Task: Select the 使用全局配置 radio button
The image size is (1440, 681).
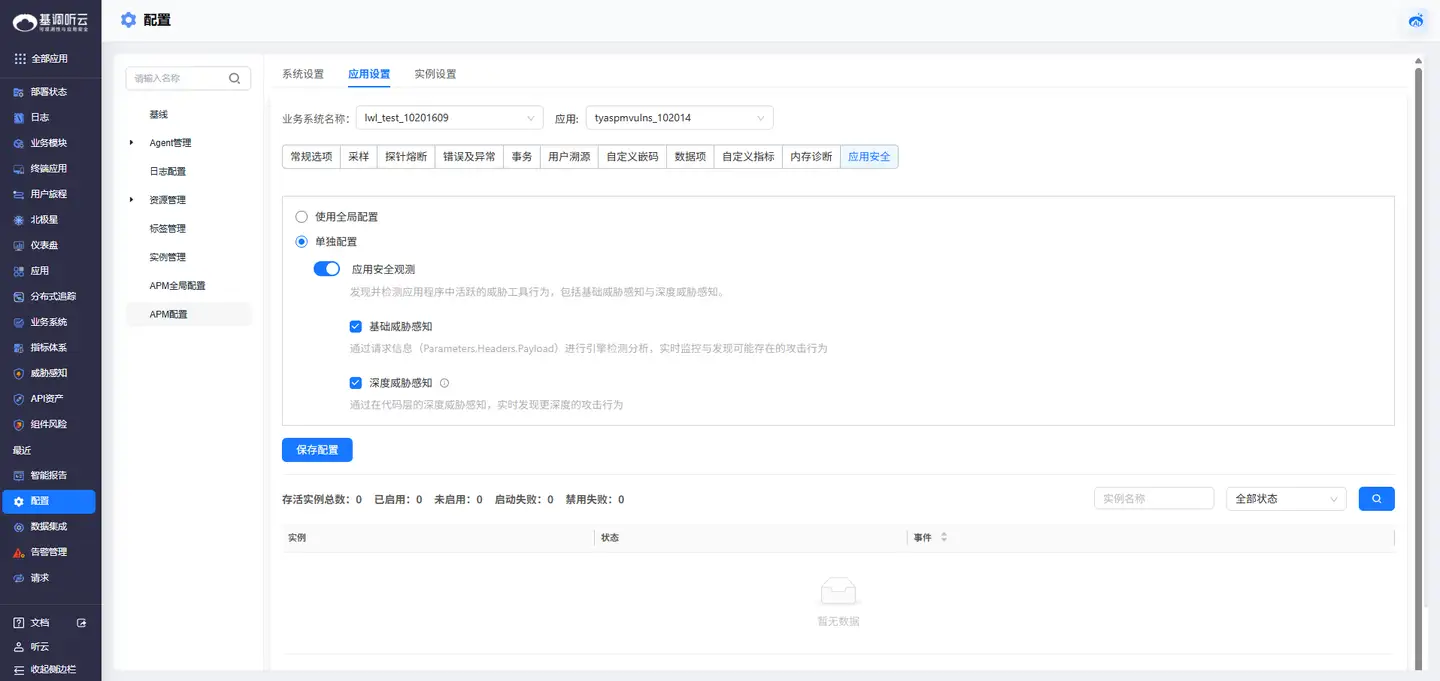Action: click(x=301, y=217)
